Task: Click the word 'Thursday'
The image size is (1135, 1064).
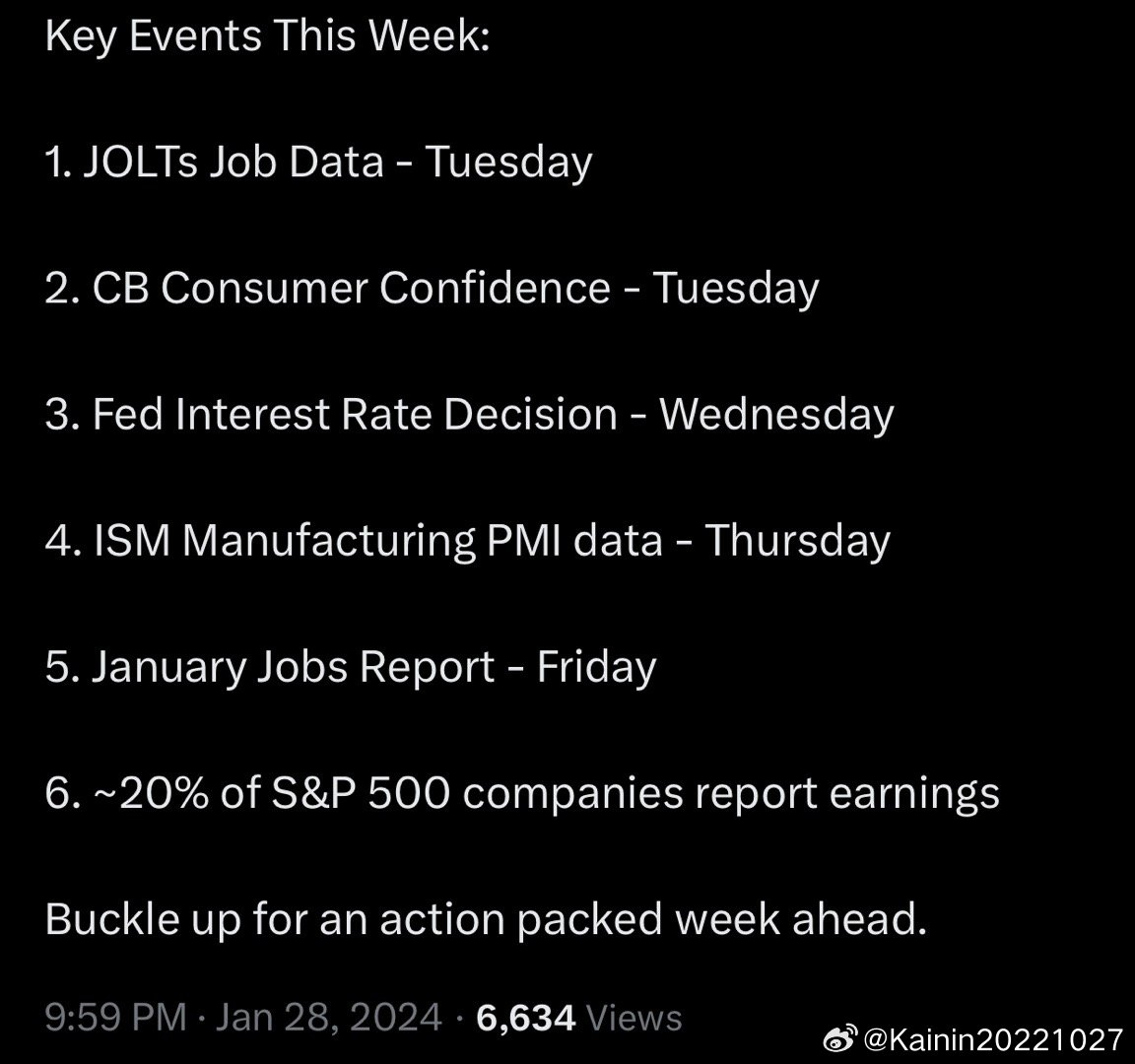Action: (798, 541)
